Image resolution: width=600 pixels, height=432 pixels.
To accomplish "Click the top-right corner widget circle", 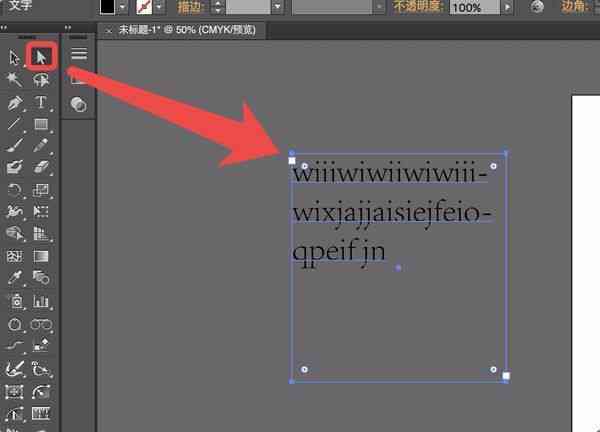I will 493,166.
